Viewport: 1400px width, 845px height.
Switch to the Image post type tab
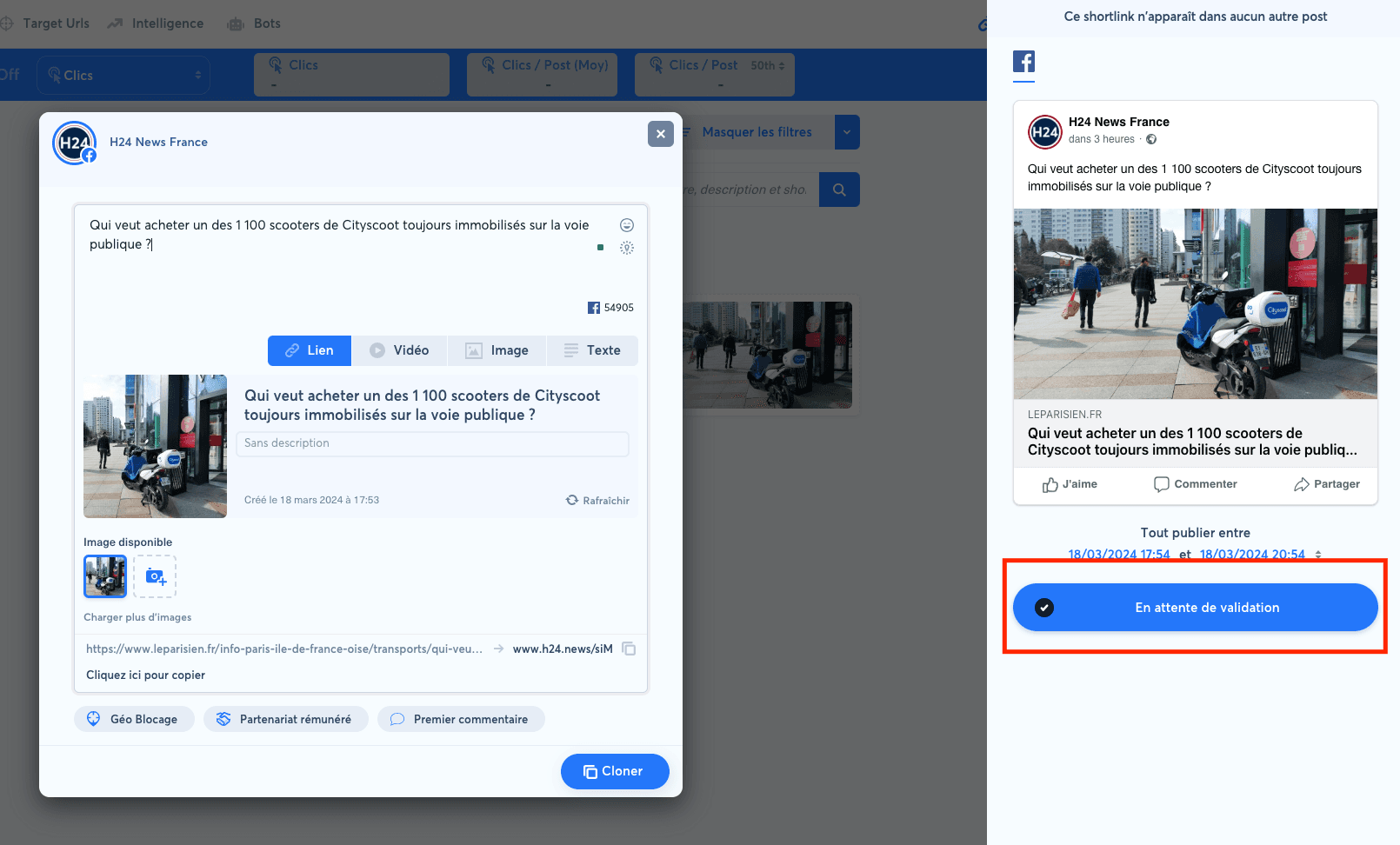pos(497,350)
